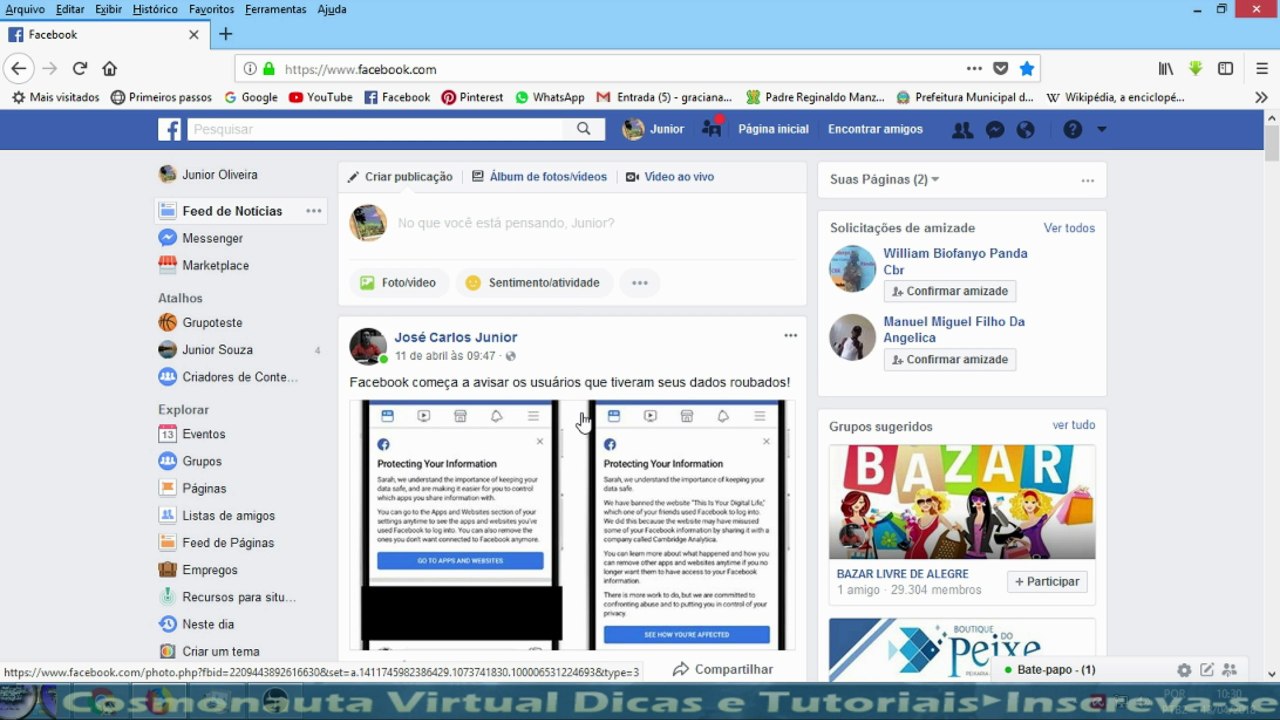Open options dots beside Suas Páginas

click(1087, 180)
